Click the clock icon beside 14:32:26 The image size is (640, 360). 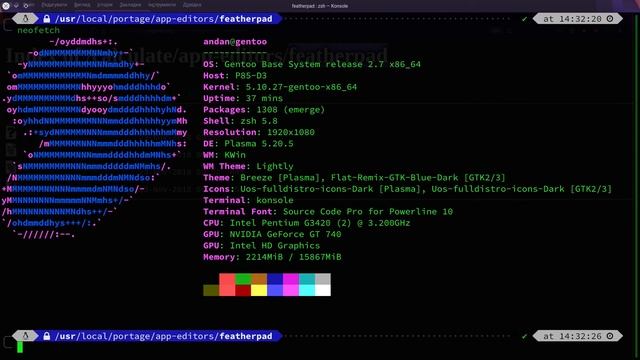tap(610, 336)
